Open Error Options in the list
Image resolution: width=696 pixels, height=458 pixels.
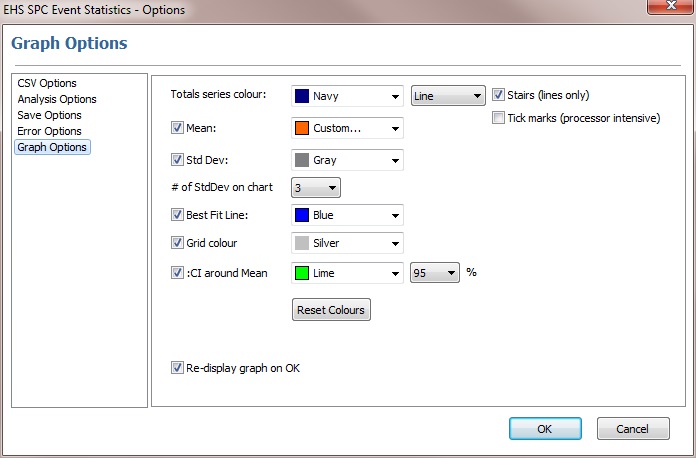coord(49,131)
